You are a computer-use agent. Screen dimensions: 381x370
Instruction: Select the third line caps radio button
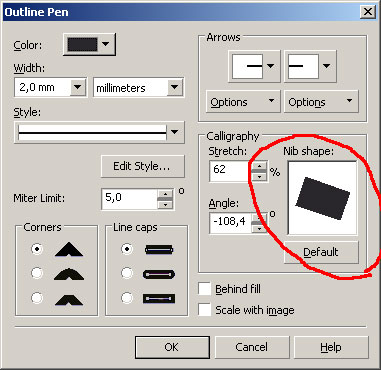(127, 298)
